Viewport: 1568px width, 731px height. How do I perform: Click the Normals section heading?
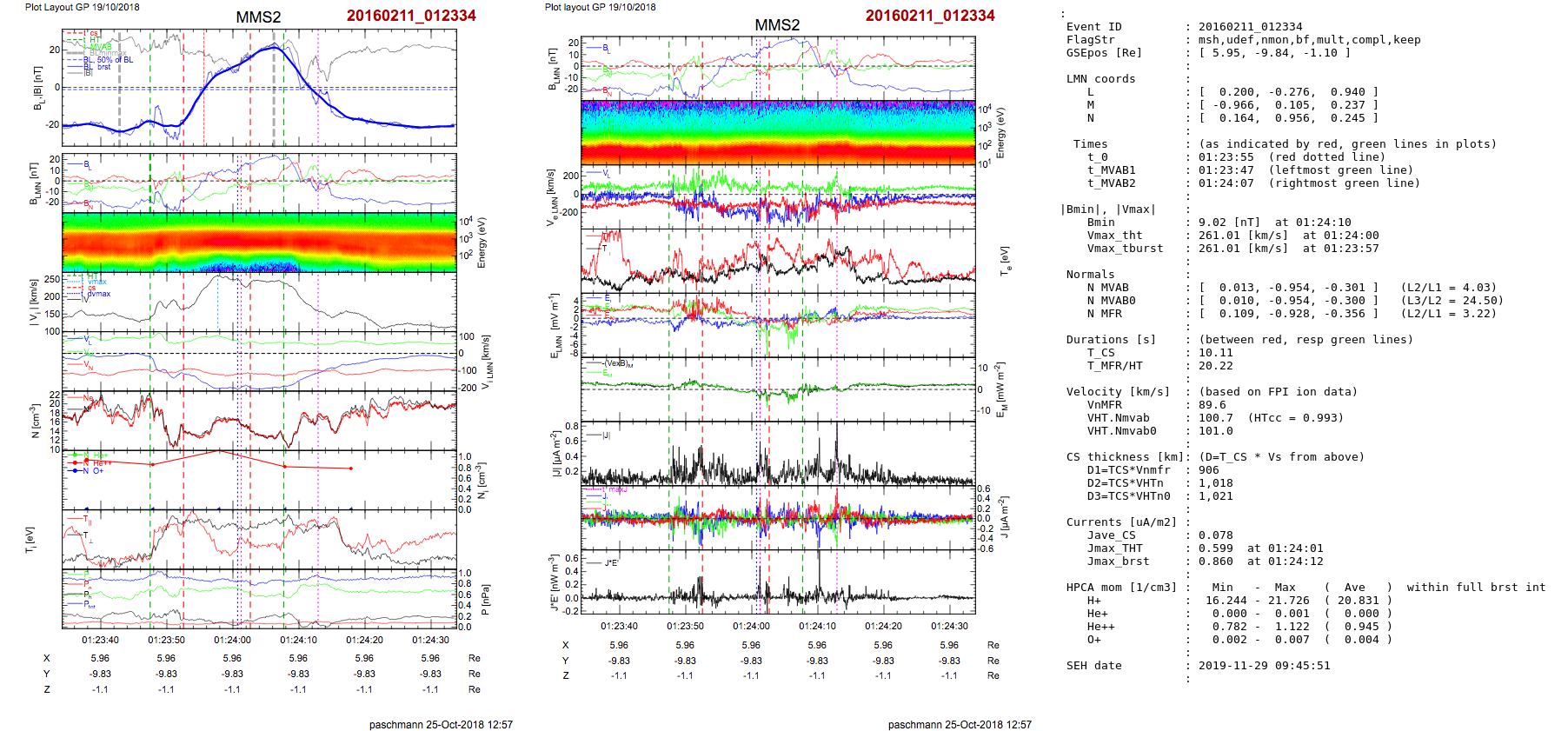[x=1090, y=275]
